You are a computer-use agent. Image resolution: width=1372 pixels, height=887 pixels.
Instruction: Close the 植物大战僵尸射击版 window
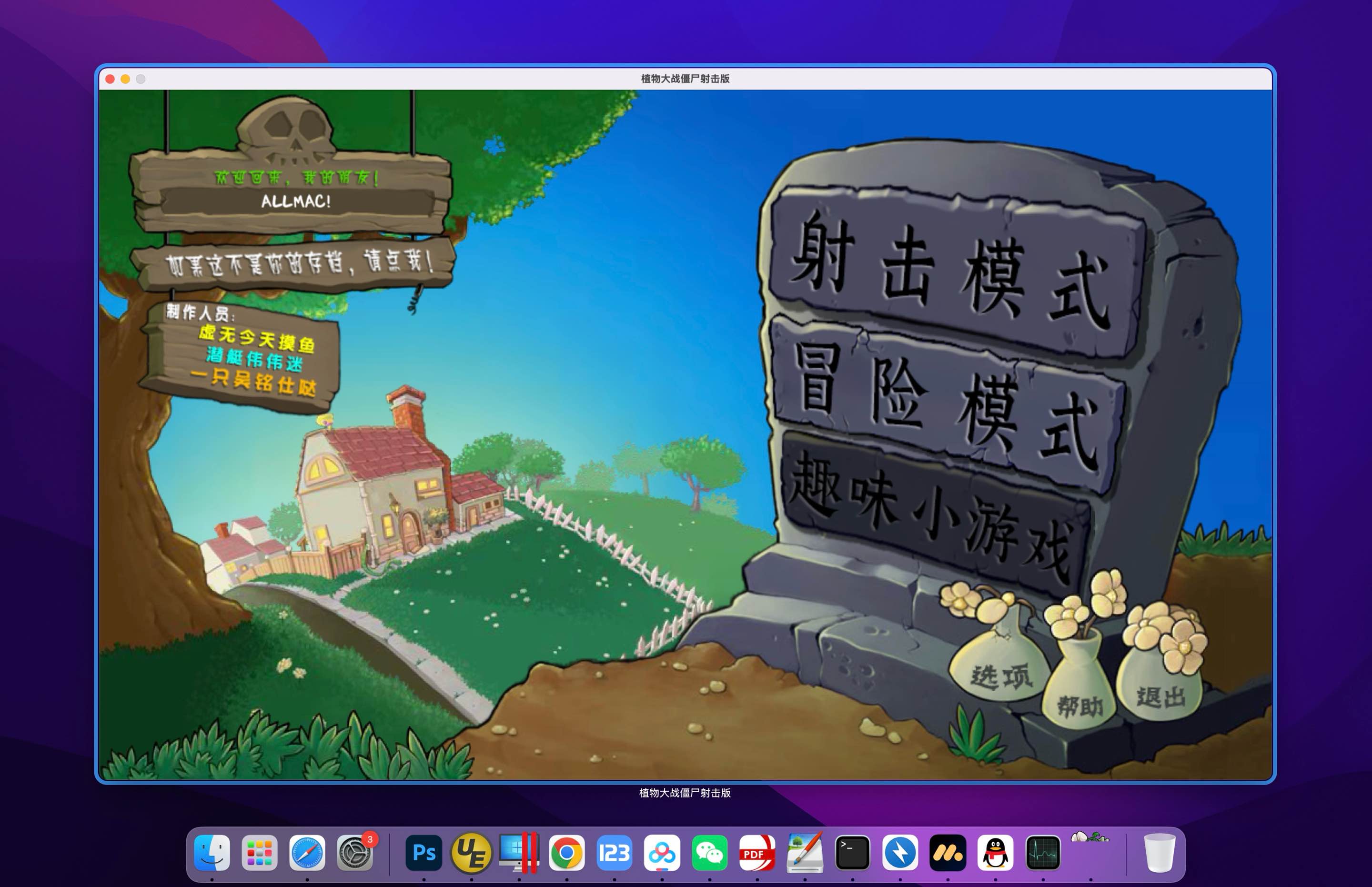click(x=110, y=79)
